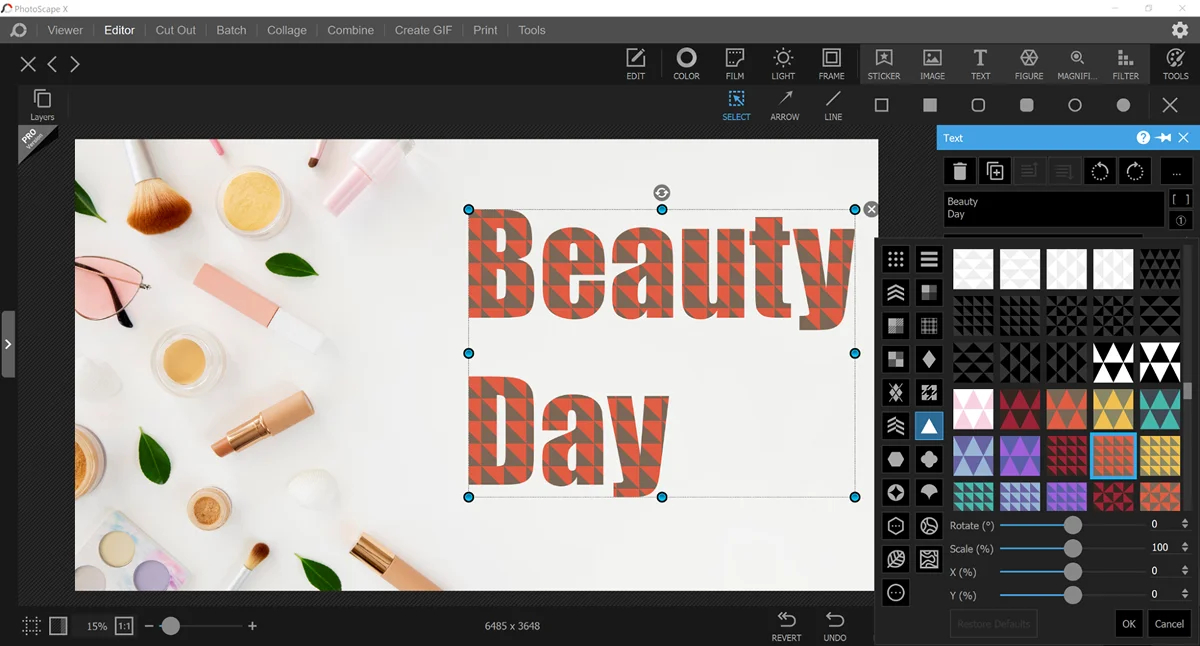Image resolution: width=1200 pixels, height=646 pixels.
Task: Pick the filled circle shape
Action: click(1123, 105)
